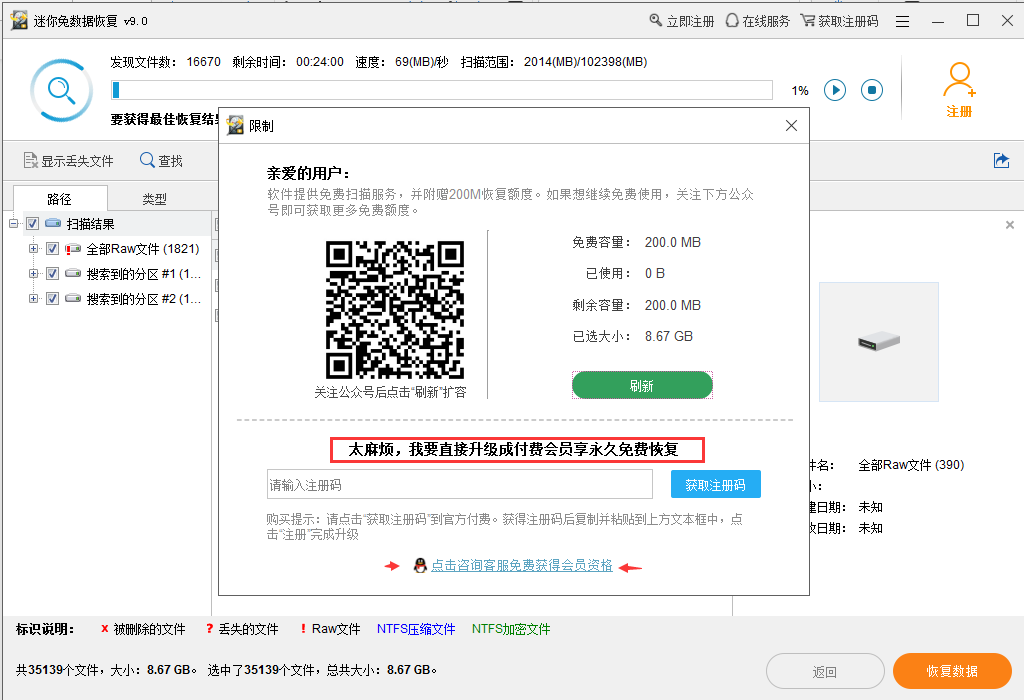Click 全部Raw文件 (390) in the preview panel
This screenshot has width=1024, height=700.
[x=911, y=465]
